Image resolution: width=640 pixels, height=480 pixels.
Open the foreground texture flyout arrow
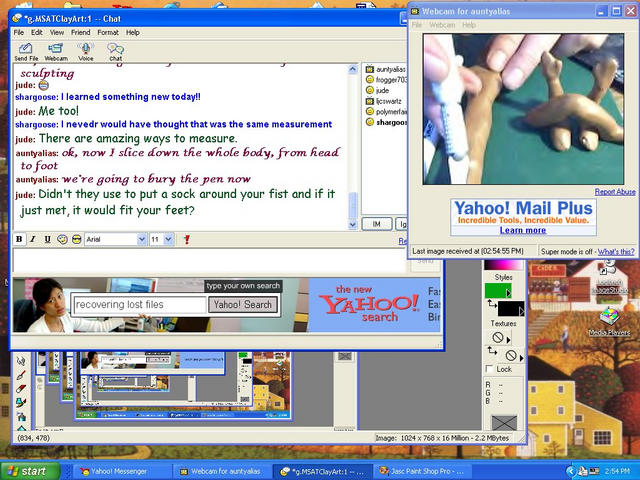pyautogui.click(x=509, y=340)
